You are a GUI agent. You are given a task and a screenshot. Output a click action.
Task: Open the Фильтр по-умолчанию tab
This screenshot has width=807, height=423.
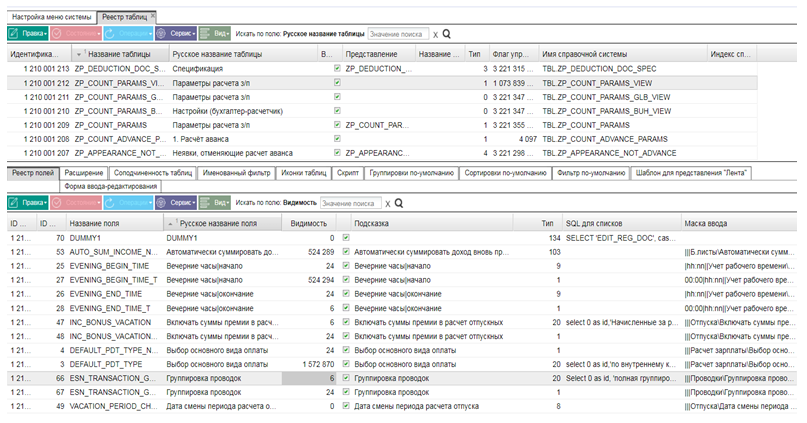591,173
